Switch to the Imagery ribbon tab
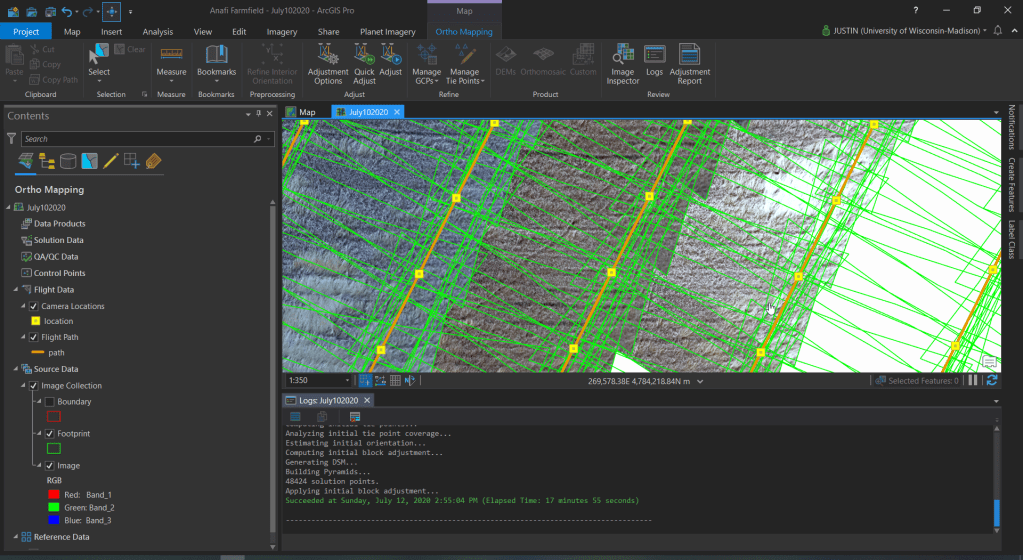 click(x=281, y=32)
